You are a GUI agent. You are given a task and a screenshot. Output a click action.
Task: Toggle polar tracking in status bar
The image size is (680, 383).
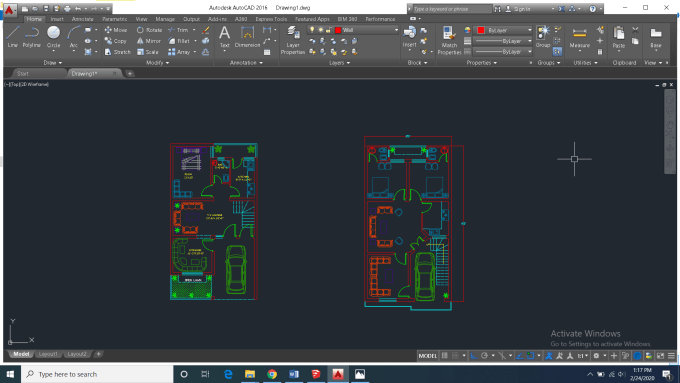pyautogui.click(x=484, y=356)
